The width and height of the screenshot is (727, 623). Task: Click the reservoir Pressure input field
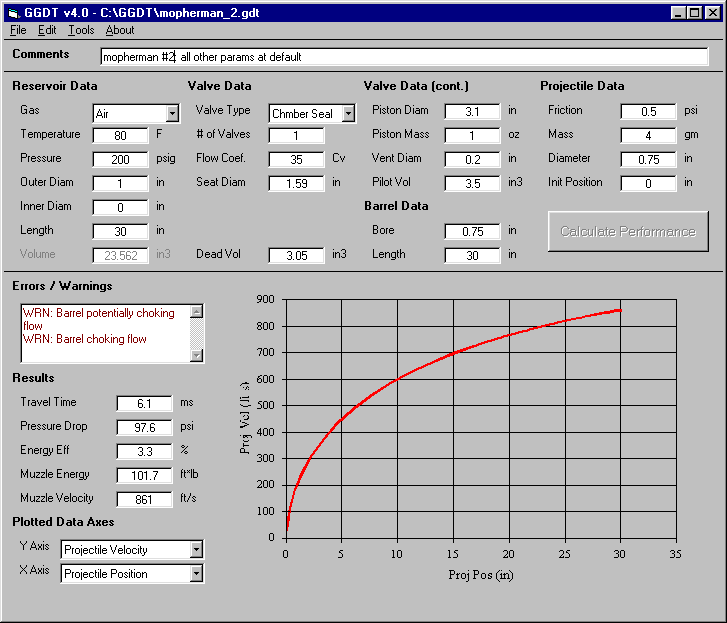(x=120, y=159)
